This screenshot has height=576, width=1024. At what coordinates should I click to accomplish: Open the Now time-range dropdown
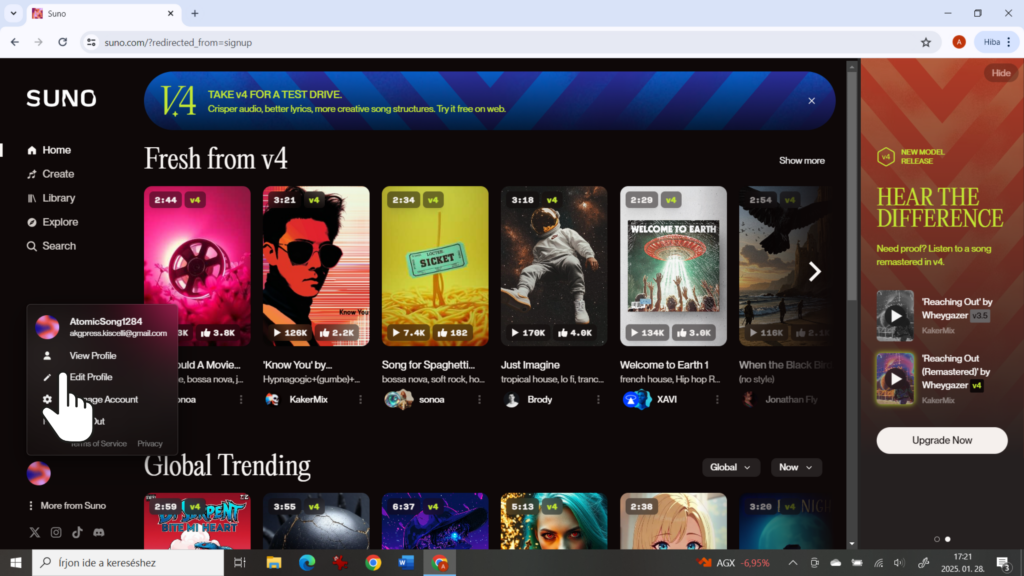point(797,467)
